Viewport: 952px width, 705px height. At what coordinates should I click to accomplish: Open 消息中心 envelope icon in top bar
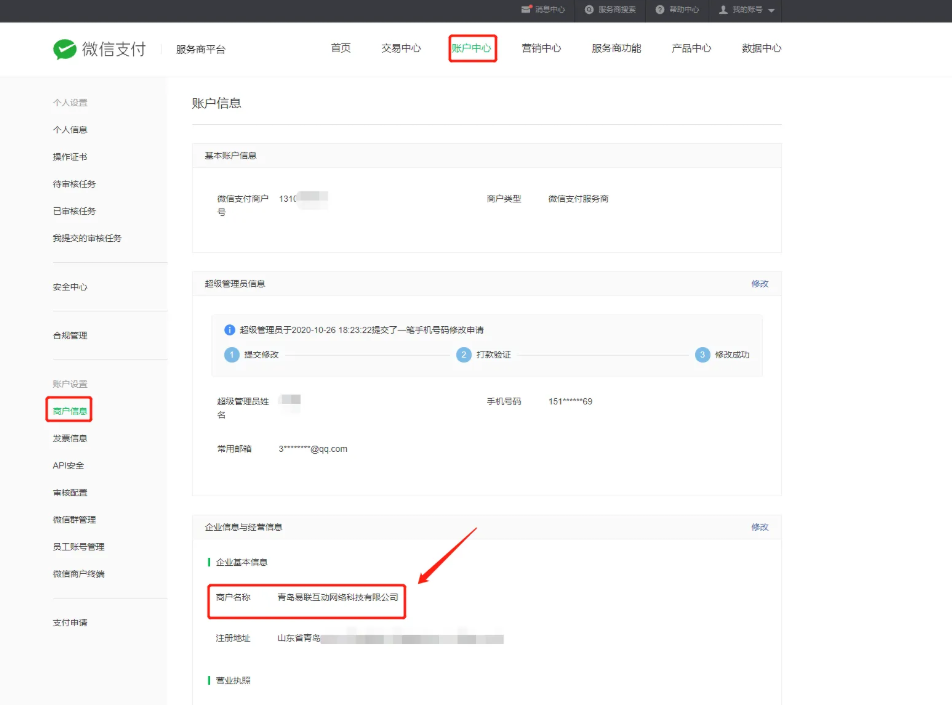point(526,9)
